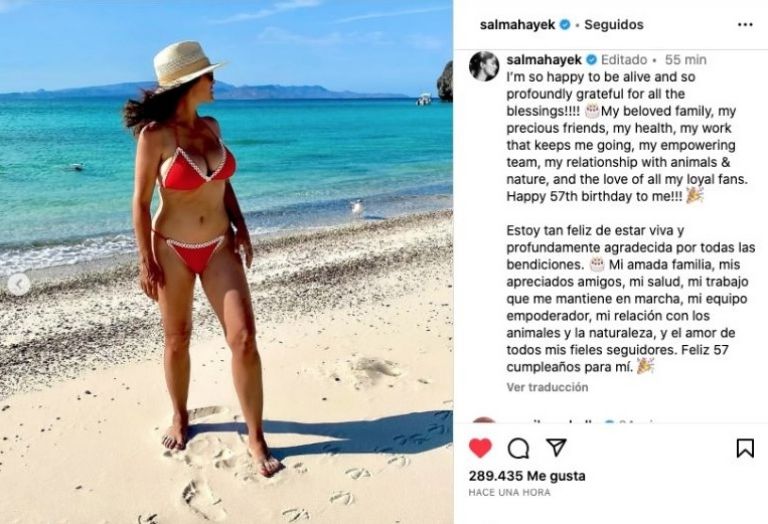Image resolution: width=768 pixels, height=524 pixels.
Task: Click the Editado label on the caption
Action: pos(624,60)
